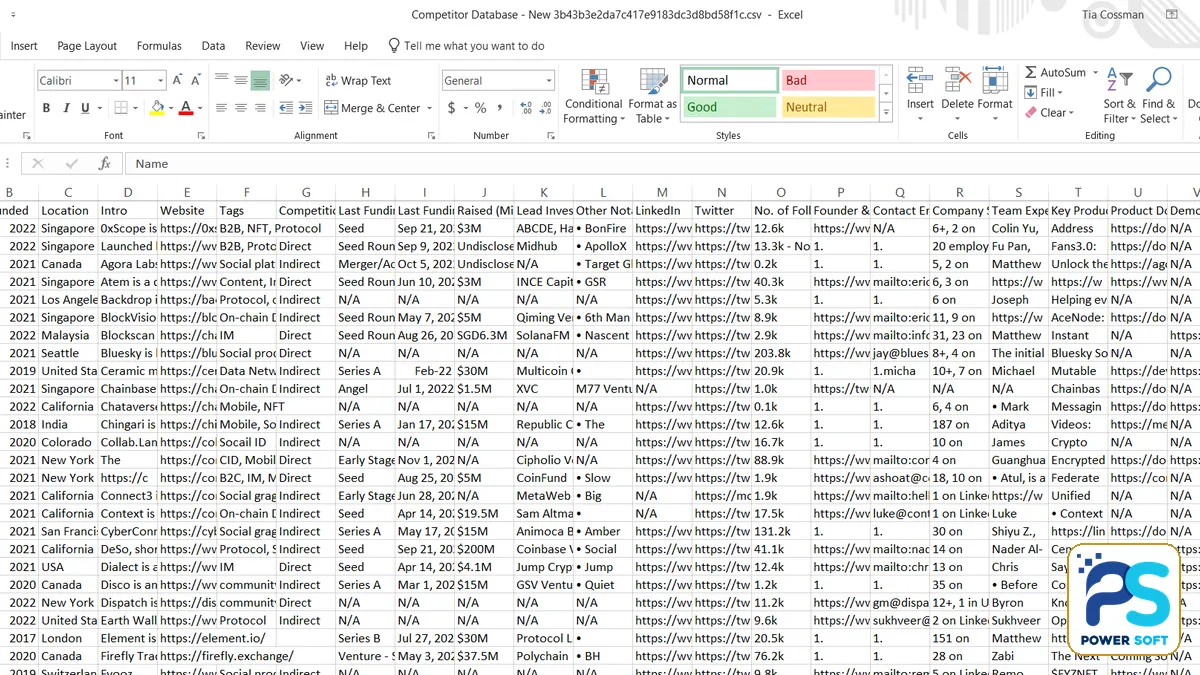Click the Insert Function fx icon
Image resolution: width=1200 pixels, height=675 pixels.
[x=105, y=164]
